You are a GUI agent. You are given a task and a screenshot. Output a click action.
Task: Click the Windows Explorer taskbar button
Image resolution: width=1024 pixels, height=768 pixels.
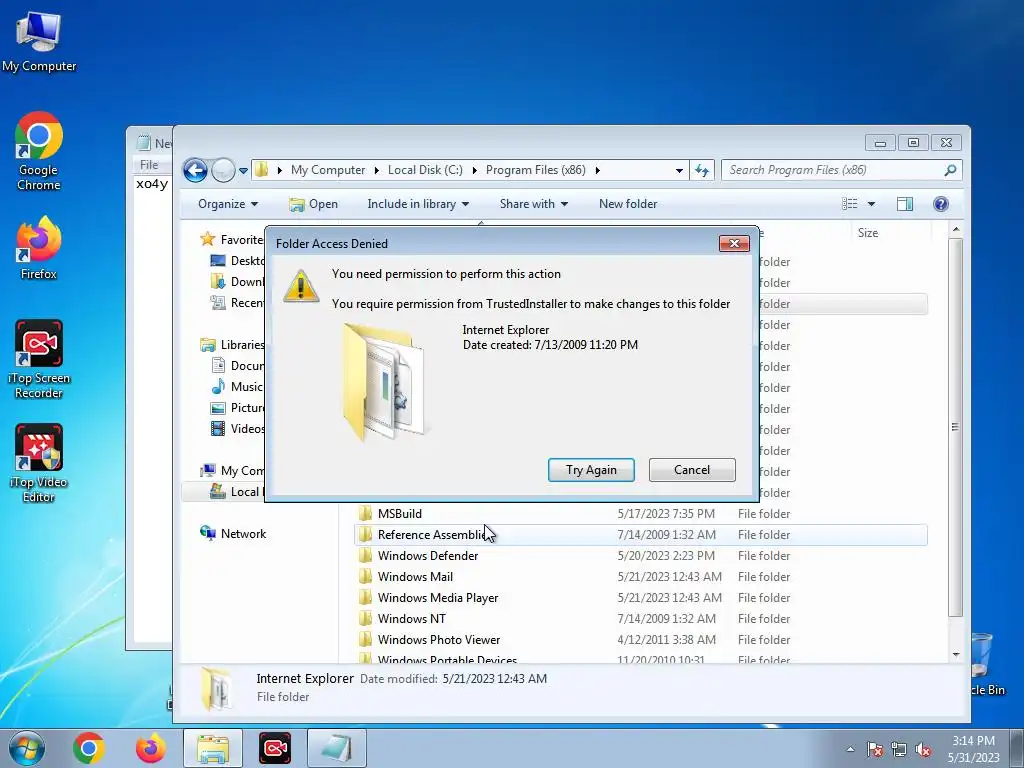(213, 748)
